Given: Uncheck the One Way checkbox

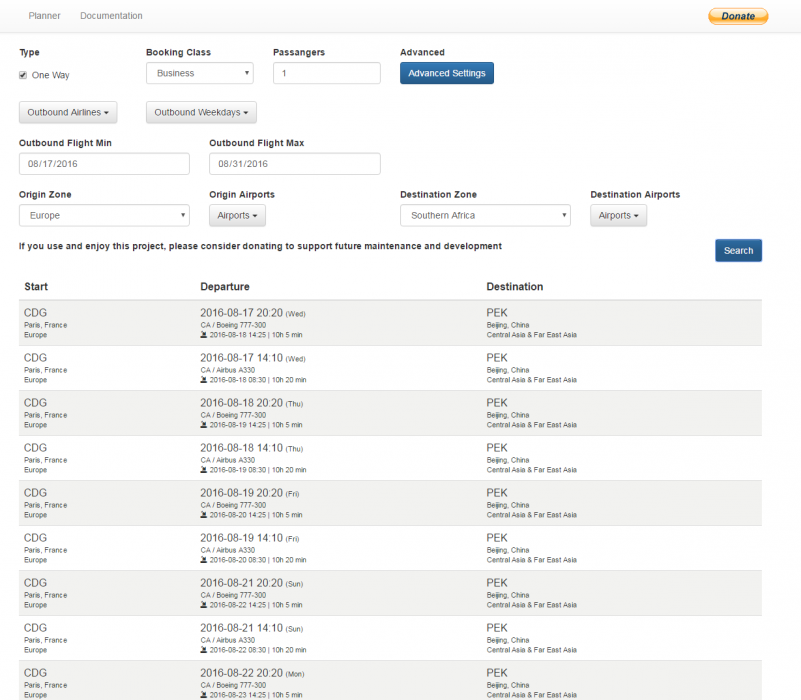Looking at the screenshot, I should point(23,75).
